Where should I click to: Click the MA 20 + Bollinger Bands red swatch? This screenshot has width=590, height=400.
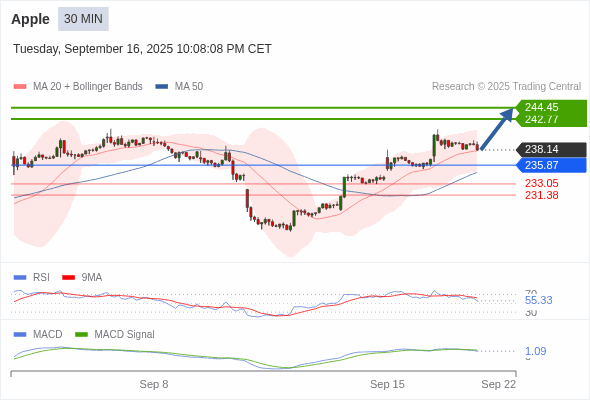tap(20, 87)
